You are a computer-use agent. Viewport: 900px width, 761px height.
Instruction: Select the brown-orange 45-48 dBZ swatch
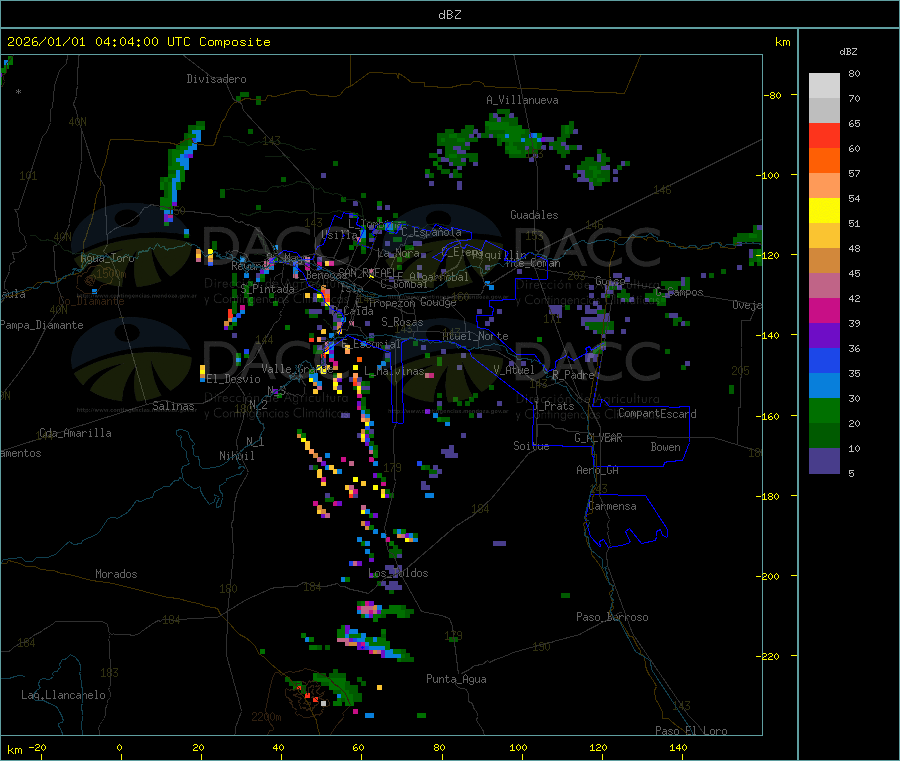tap(824, 261)
